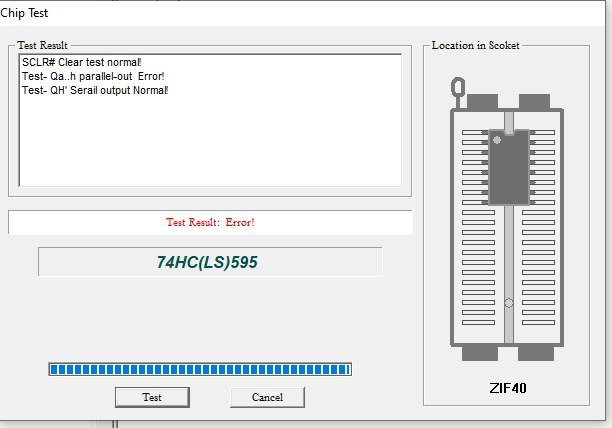The height and width of the screenshot is (428, 612).
Task: Click the round marker on the socket center strip
Action: [x=509, y=303]
